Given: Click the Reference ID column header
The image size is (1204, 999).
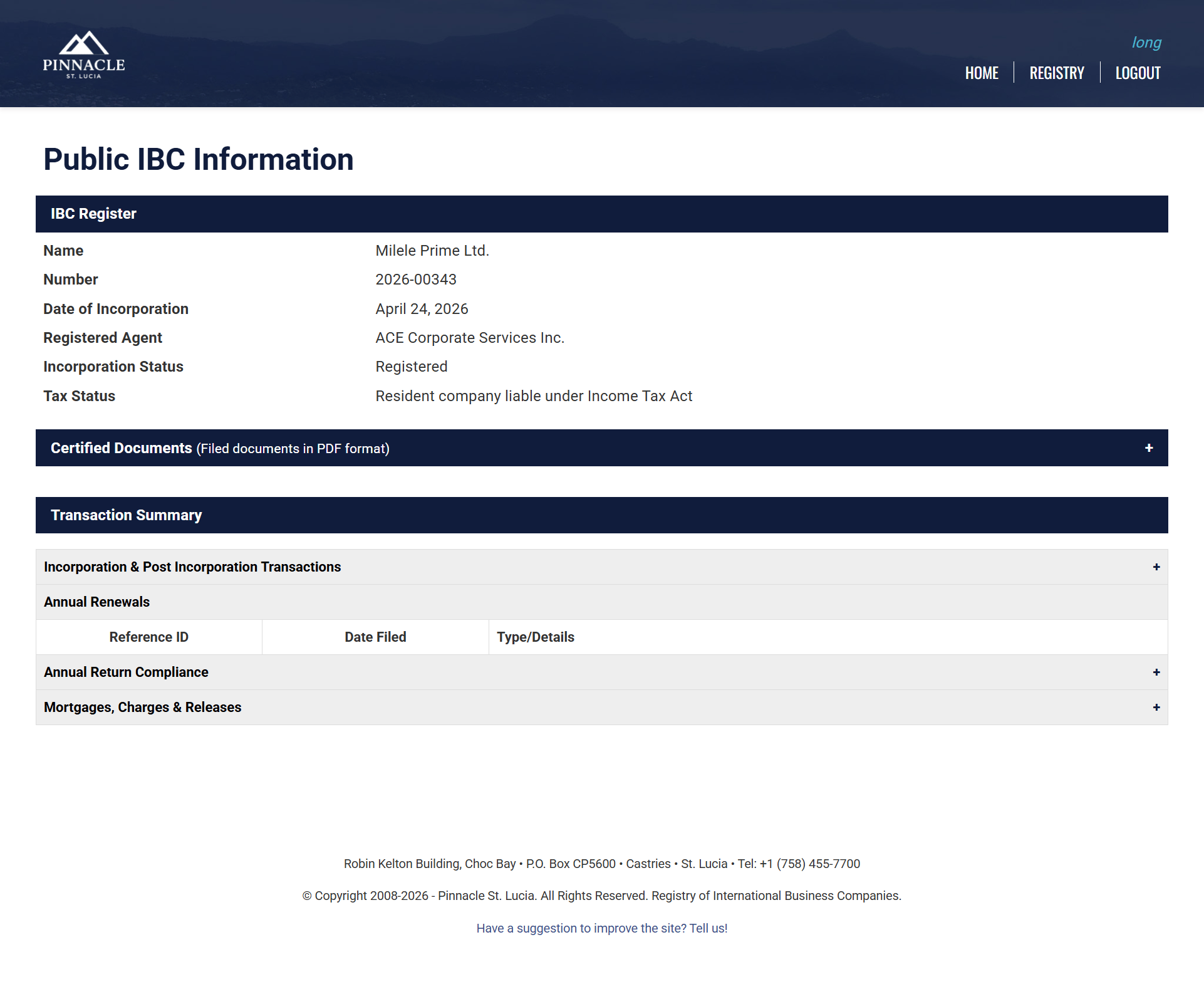Looking at the screenshot, I should click(x=149, y=637).
